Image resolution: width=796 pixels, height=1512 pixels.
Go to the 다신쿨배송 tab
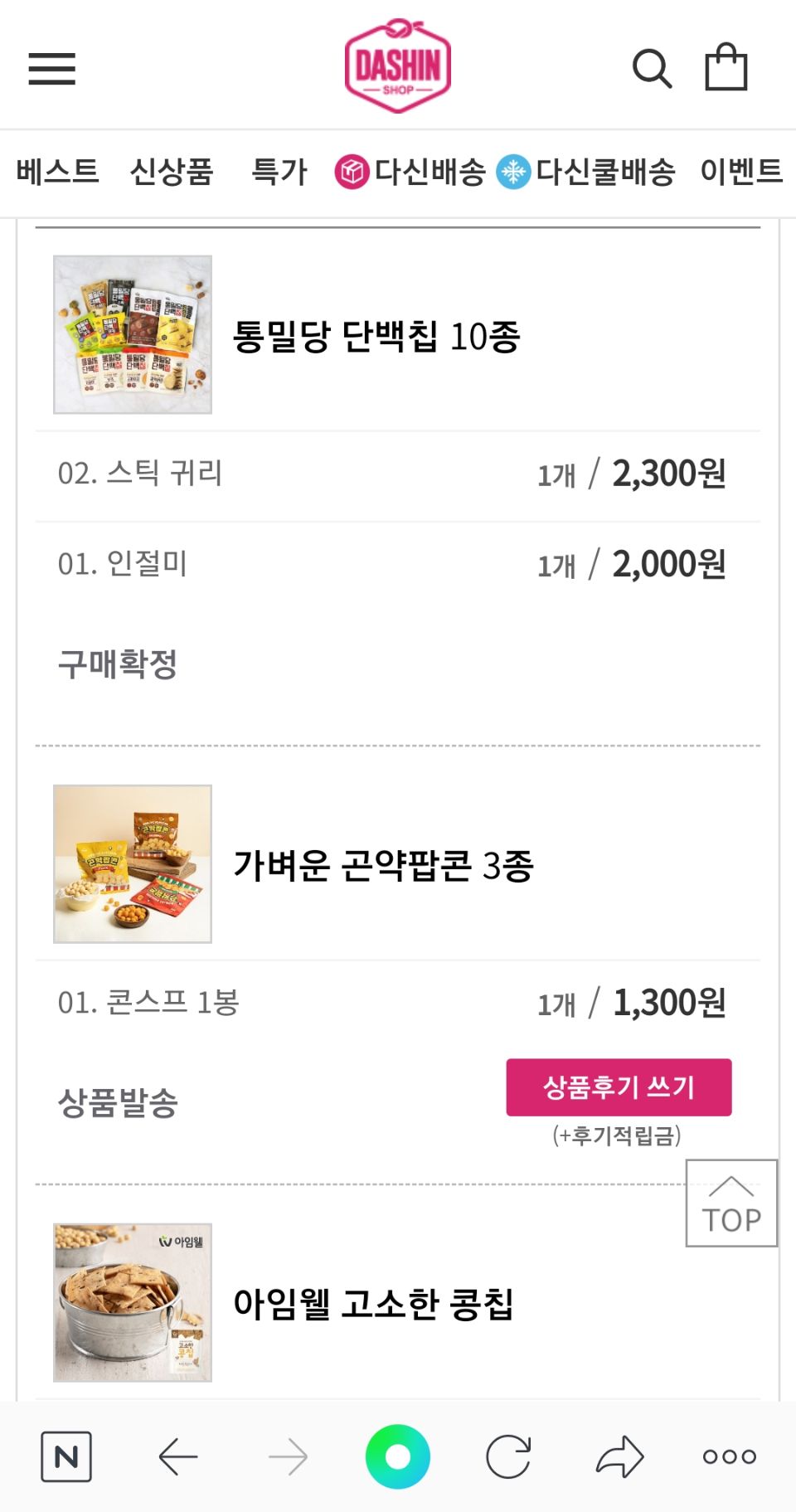(586, 172)
